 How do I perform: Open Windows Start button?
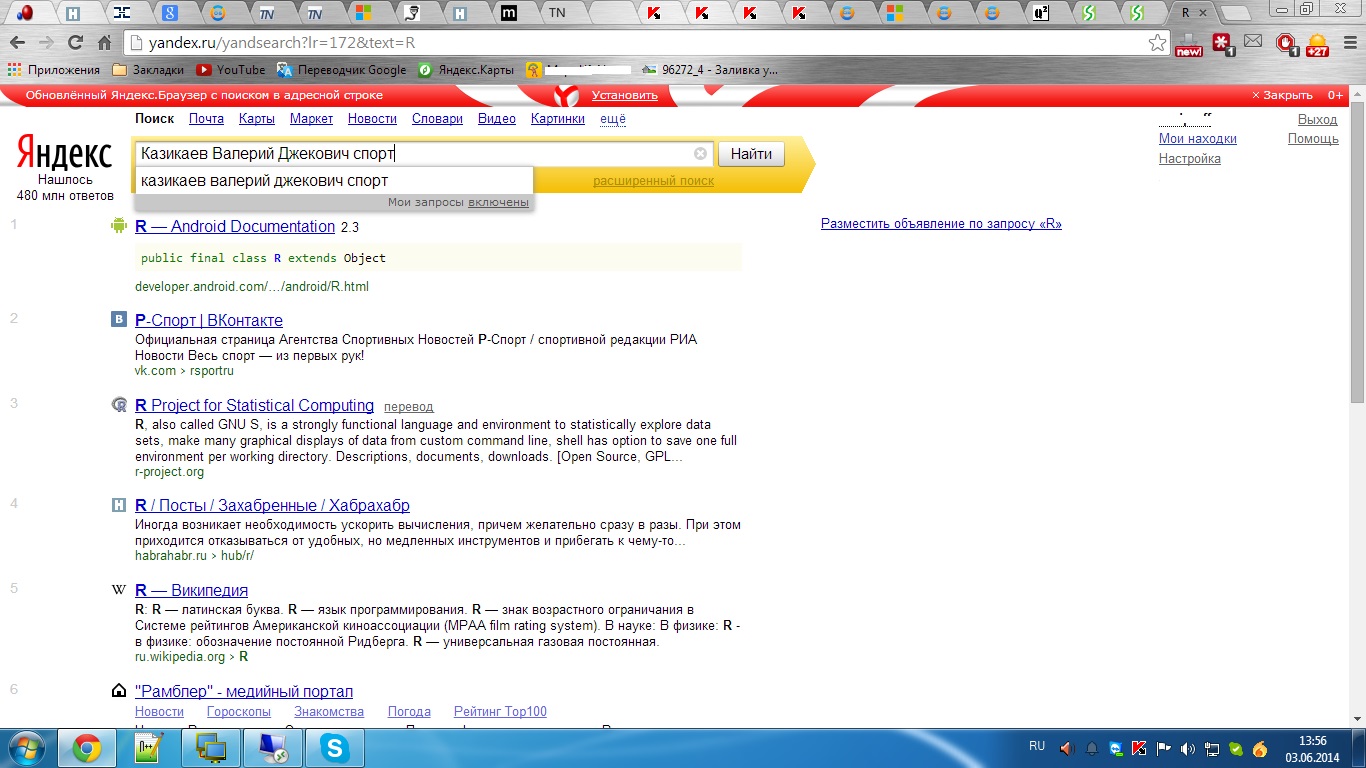(27, 748)
